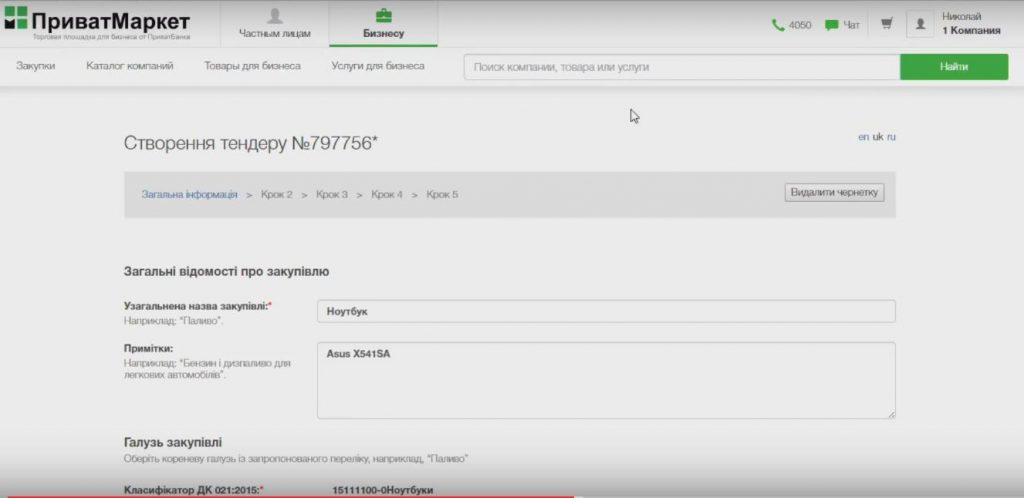The height and width of the screenshot is (498, 1024).
Task: Click the phone icon next to 4050
Action: (x=778, y=25)
